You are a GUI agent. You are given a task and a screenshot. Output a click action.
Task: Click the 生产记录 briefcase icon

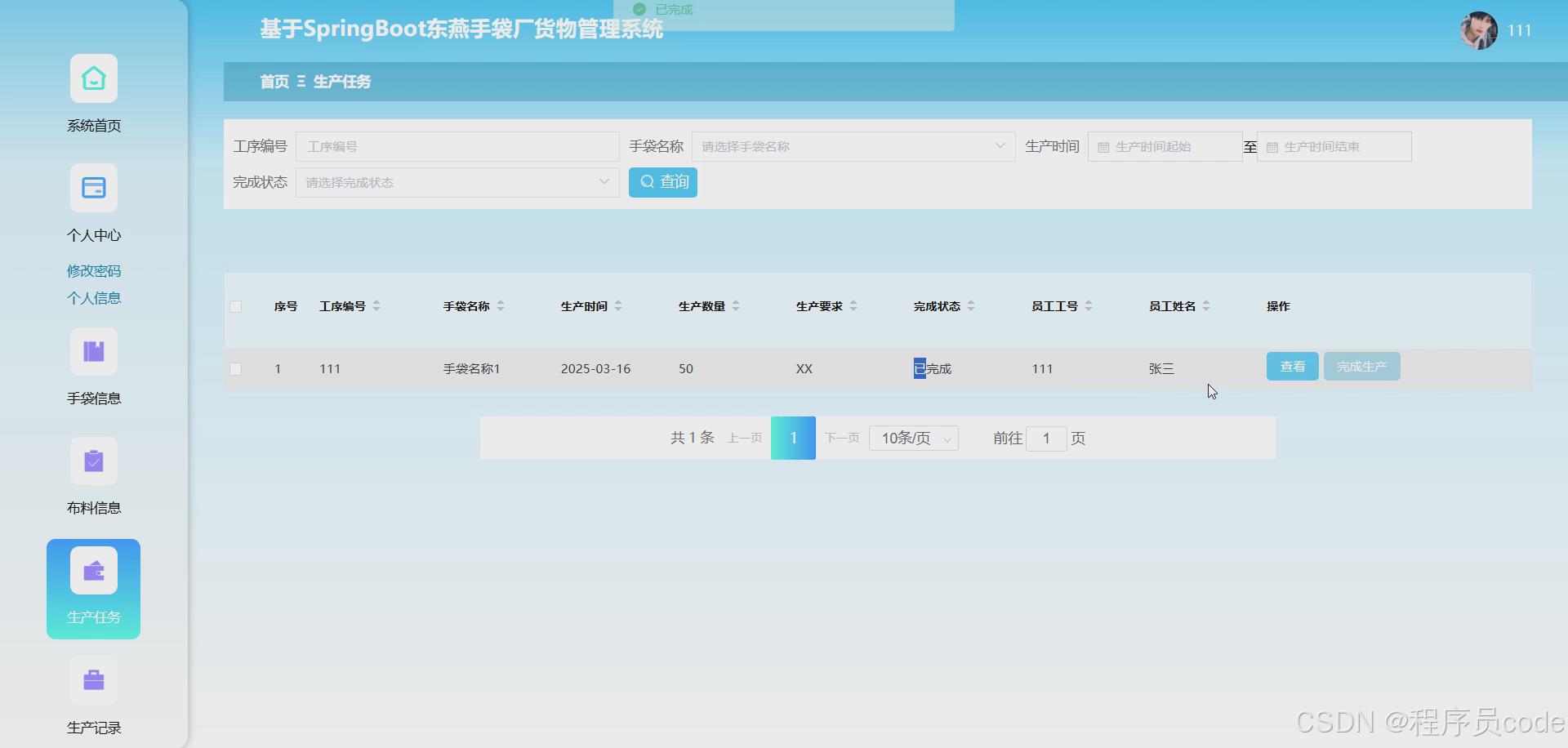click(93, 679)
